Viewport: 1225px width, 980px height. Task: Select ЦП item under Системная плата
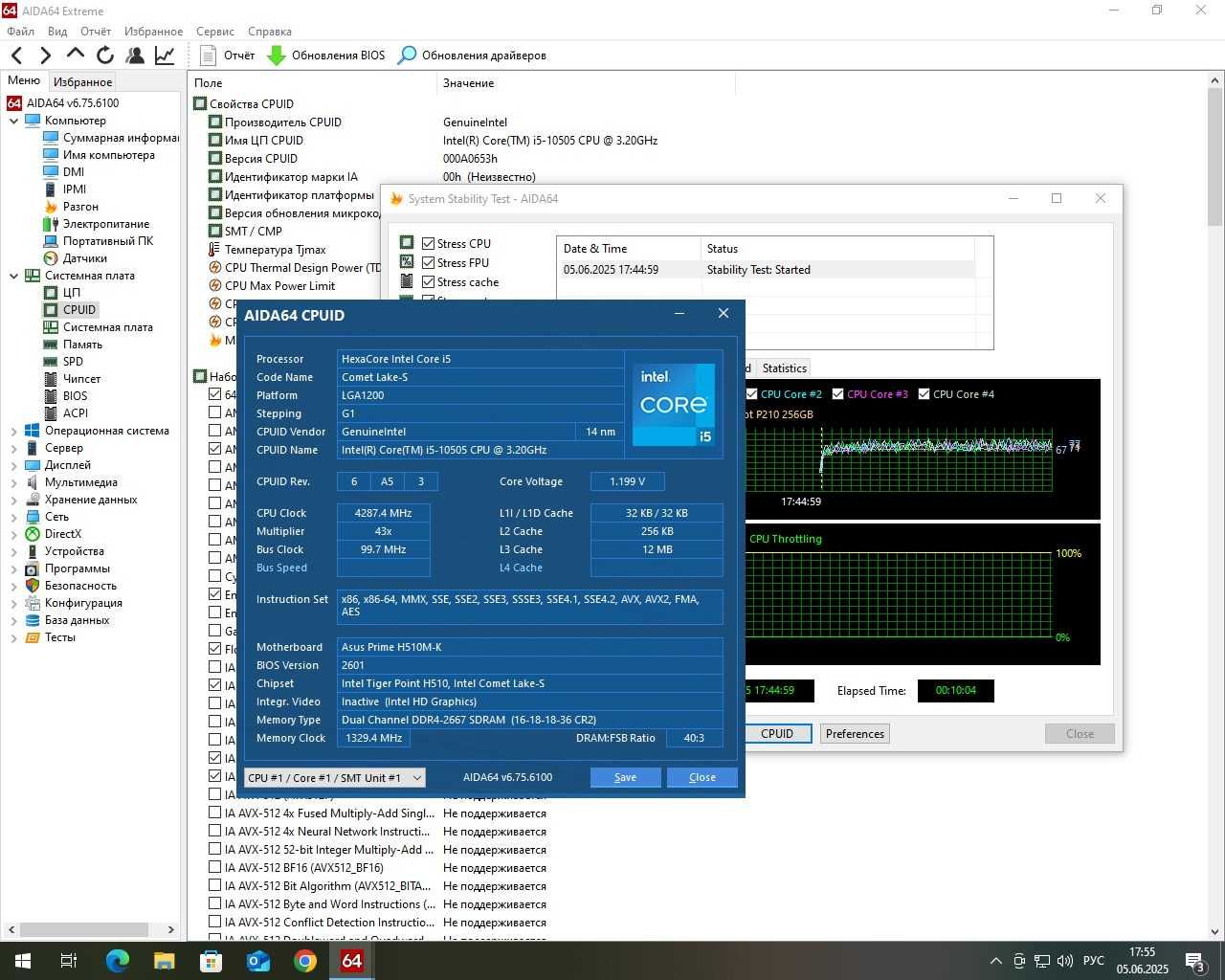[62, 293]
